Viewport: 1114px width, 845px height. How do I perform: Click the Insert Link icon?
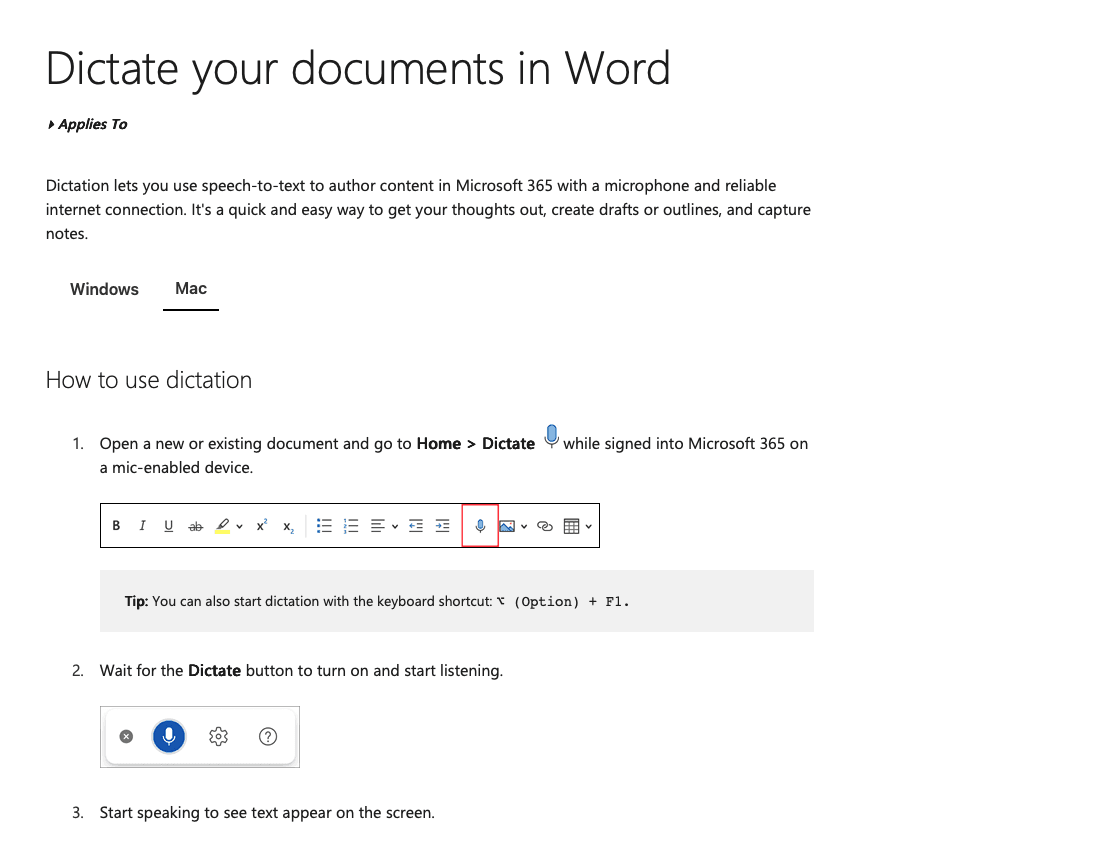click(545, 525)
